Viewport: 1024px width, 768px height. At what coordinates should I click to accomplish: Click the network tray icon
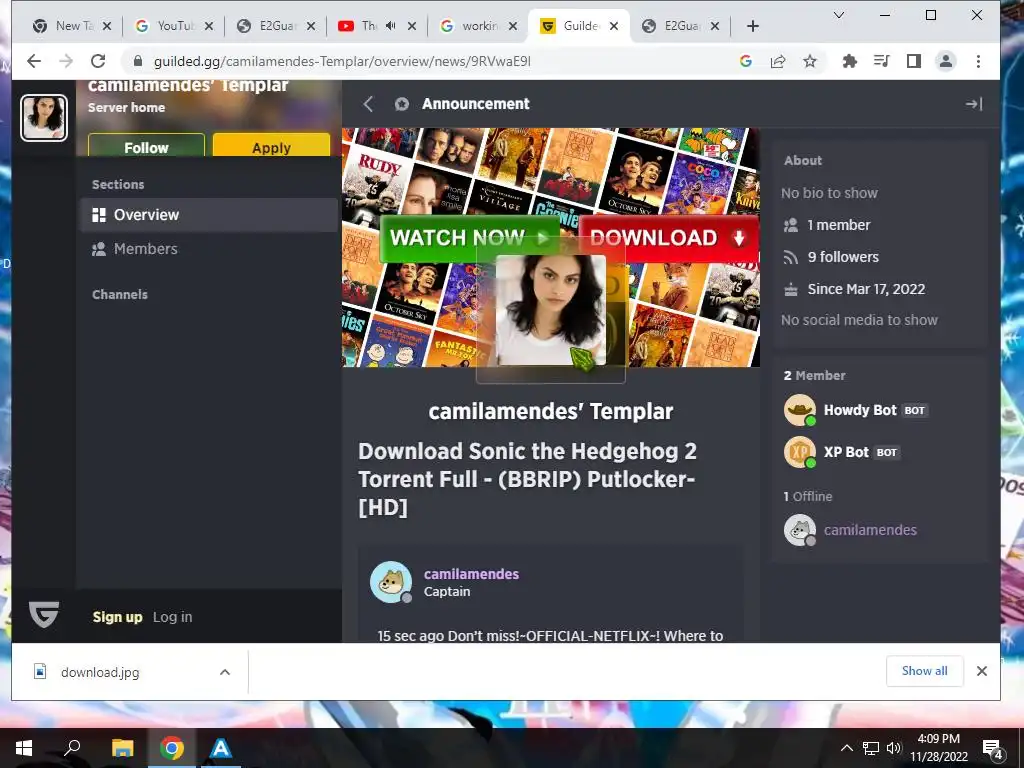click(x=871, y=748)
